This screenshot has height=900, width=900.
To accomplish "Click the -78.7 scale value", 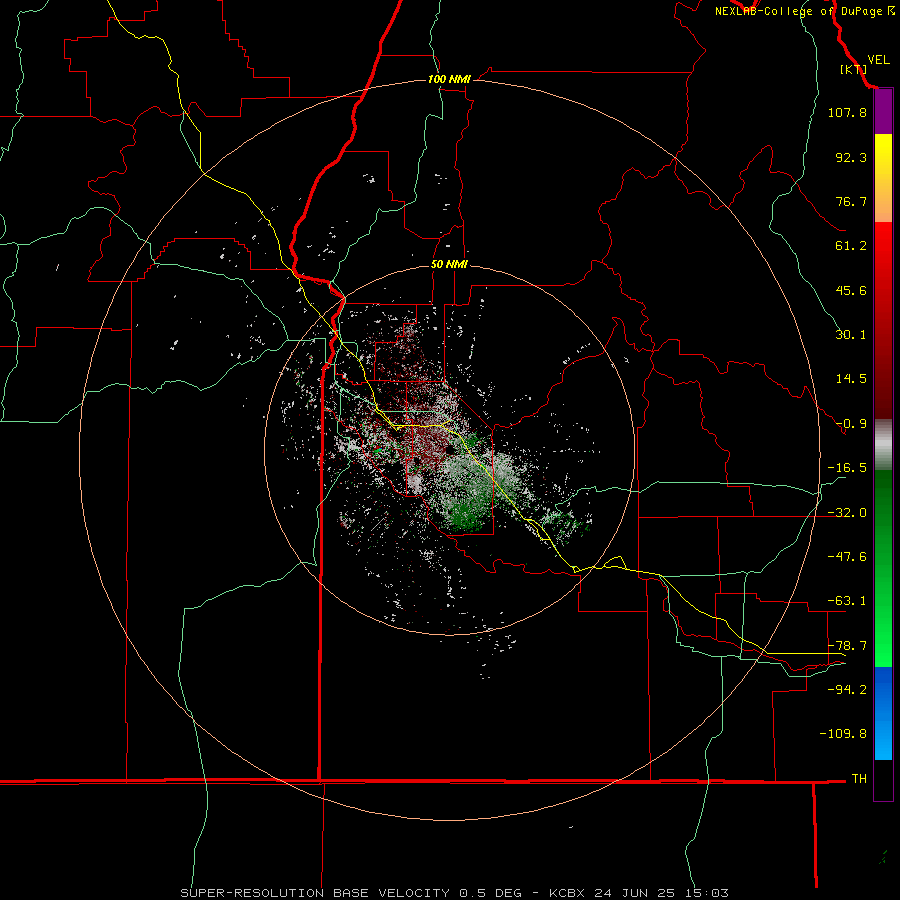I will 847,646.
